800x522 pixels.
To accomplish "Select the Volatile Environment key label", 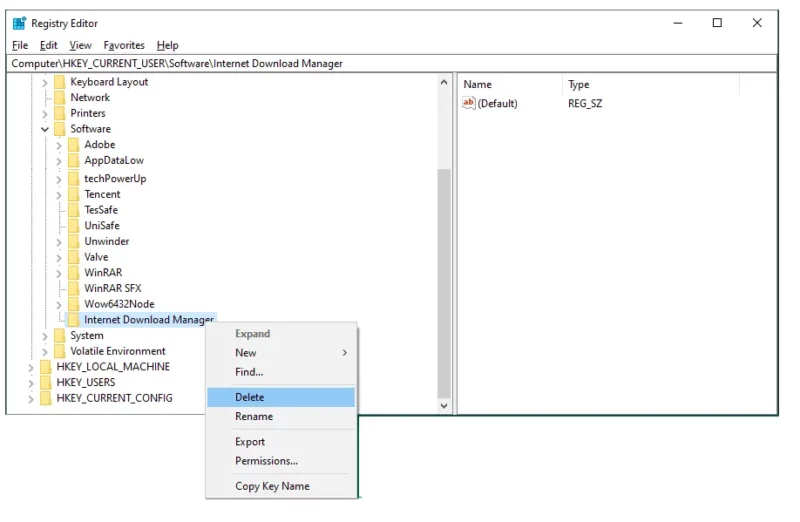I will 118,352.
